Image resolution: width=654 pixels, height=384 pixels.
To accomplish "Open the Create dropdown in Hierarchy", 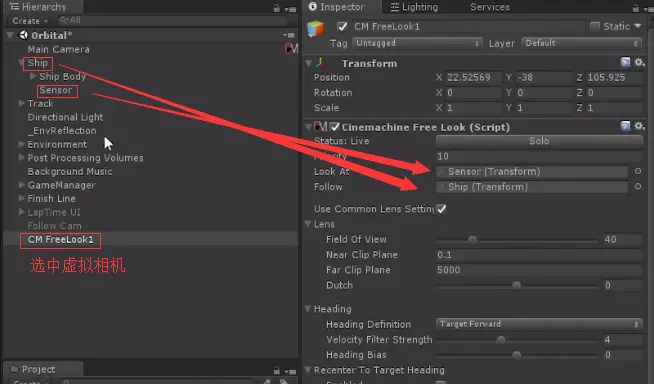I will point(30,21).
